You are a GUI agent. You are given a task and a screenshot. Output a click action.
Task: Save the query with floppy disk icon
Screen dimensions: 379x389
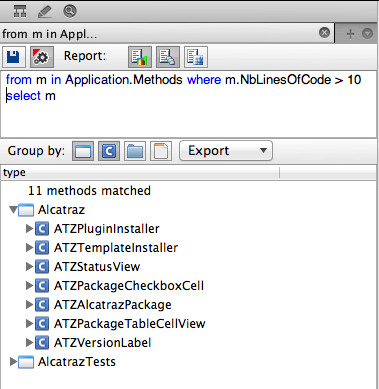point(13,57)
